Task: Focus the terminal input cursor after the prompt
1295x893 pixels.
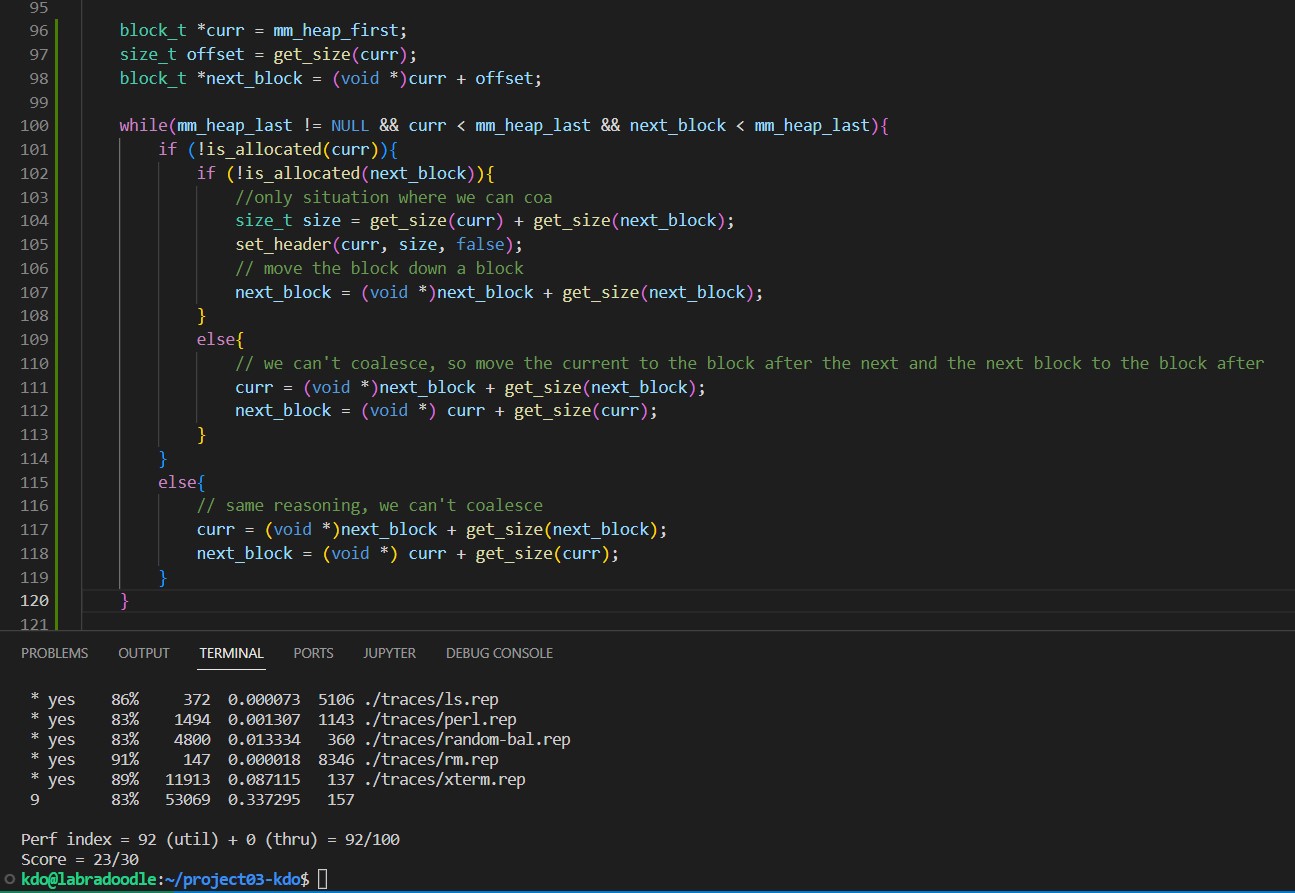Action: [x=322, y=878]
